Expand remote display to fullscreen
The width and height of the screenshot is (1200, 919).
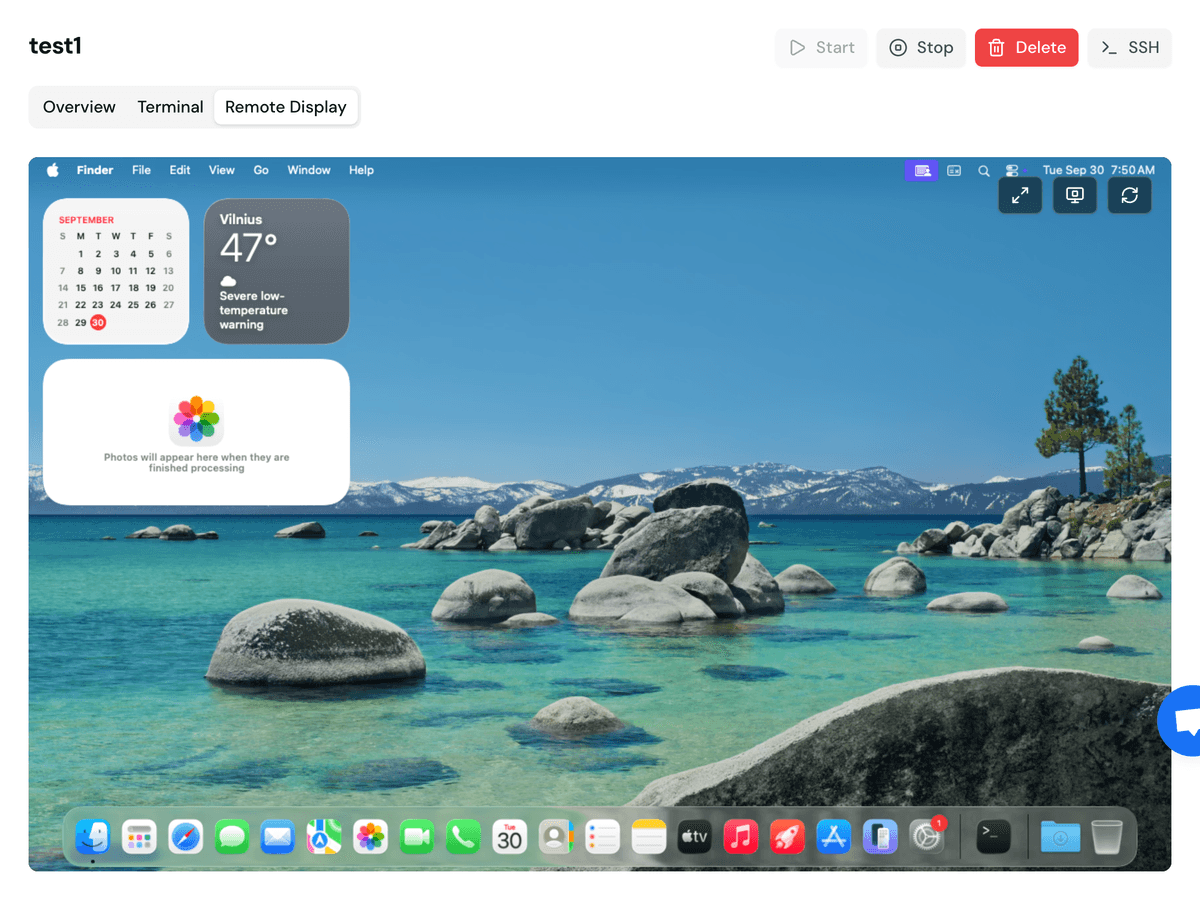pos(1020,196)
